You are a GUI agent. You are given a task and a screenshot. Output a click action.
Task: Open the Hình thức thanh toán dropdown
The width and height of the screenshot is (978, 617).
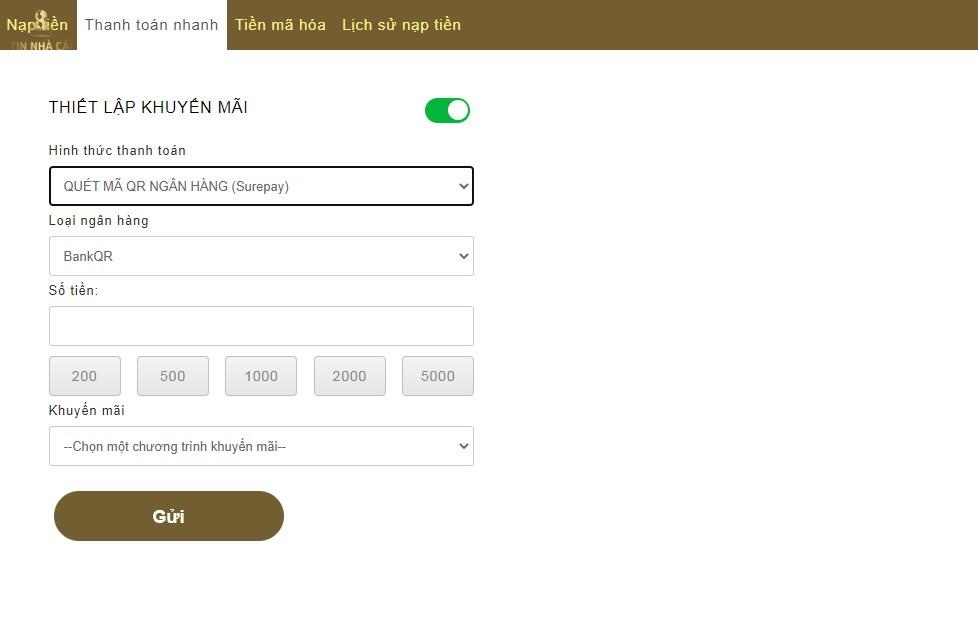(x=261, y=186)
